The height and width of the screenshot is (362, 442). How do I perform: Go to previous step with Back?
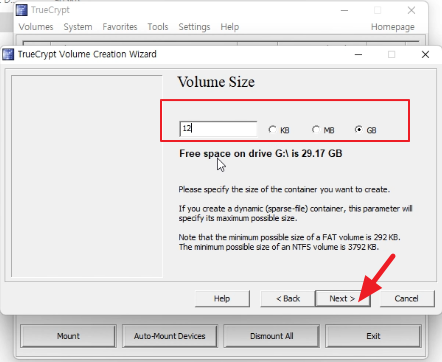tap(288, 298)
